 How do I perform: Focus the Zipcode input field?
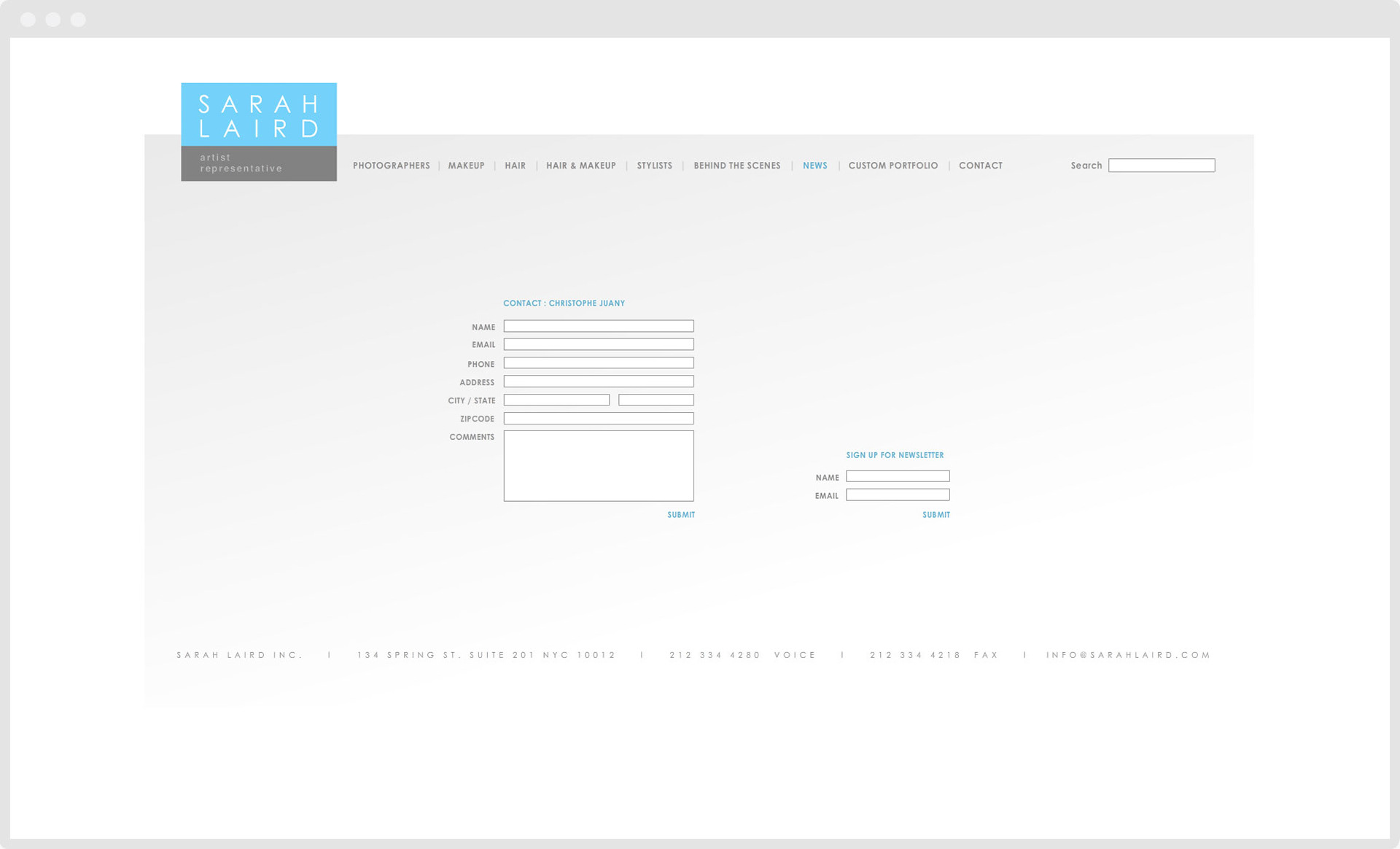598,419
